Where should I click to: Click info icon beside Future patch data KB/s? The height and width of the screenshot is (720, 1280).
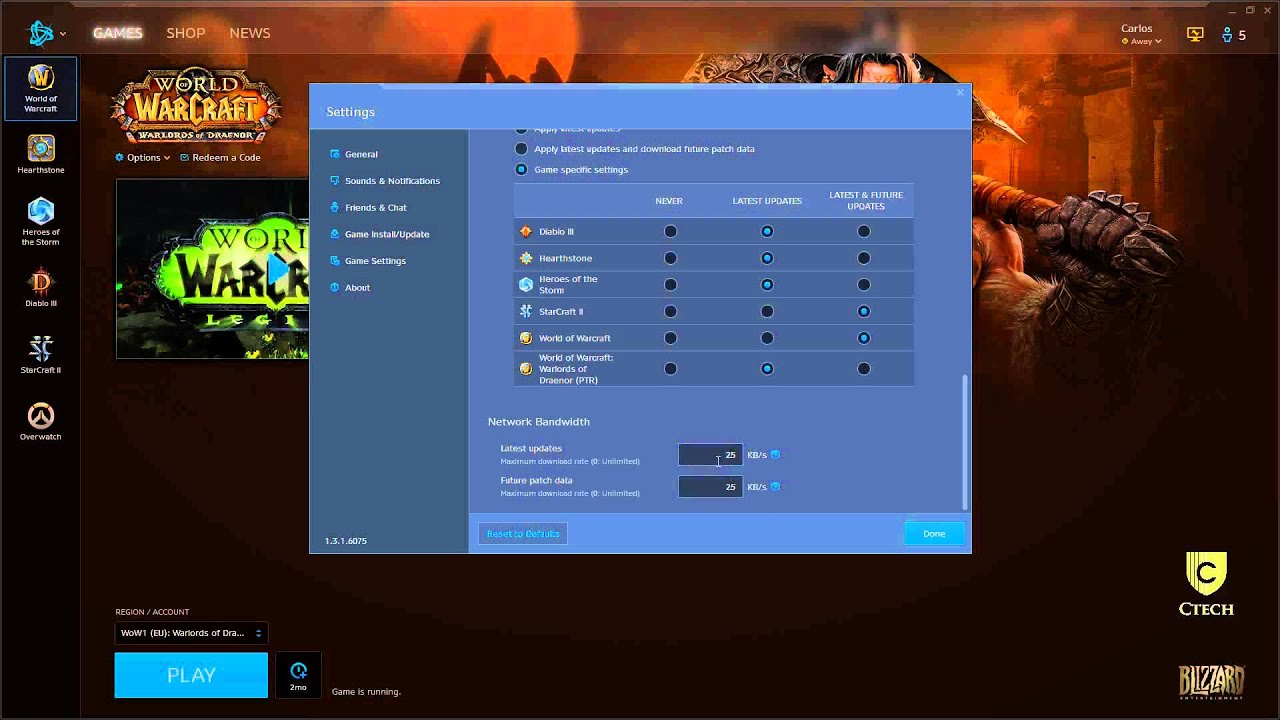pos(775,487)
